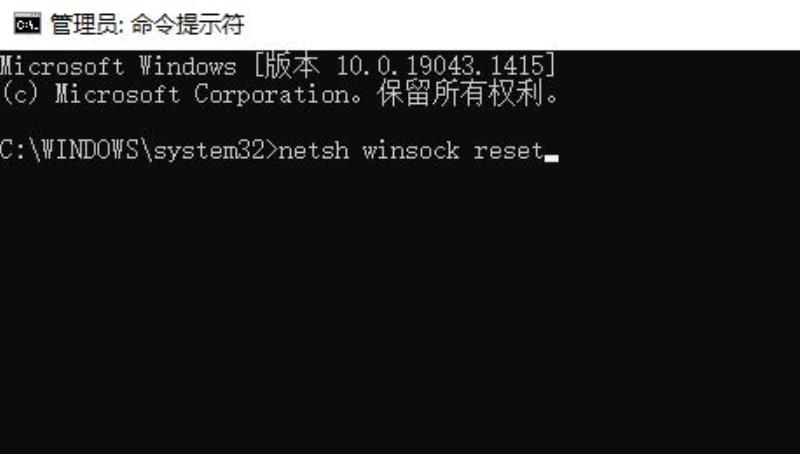
Task: Click the 管理员: 命令提示符 window title
Action: [147, 24]
